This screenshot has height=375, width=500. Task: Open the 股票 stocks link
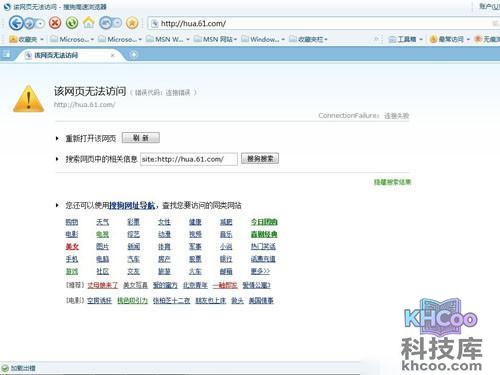coord(195,259)
